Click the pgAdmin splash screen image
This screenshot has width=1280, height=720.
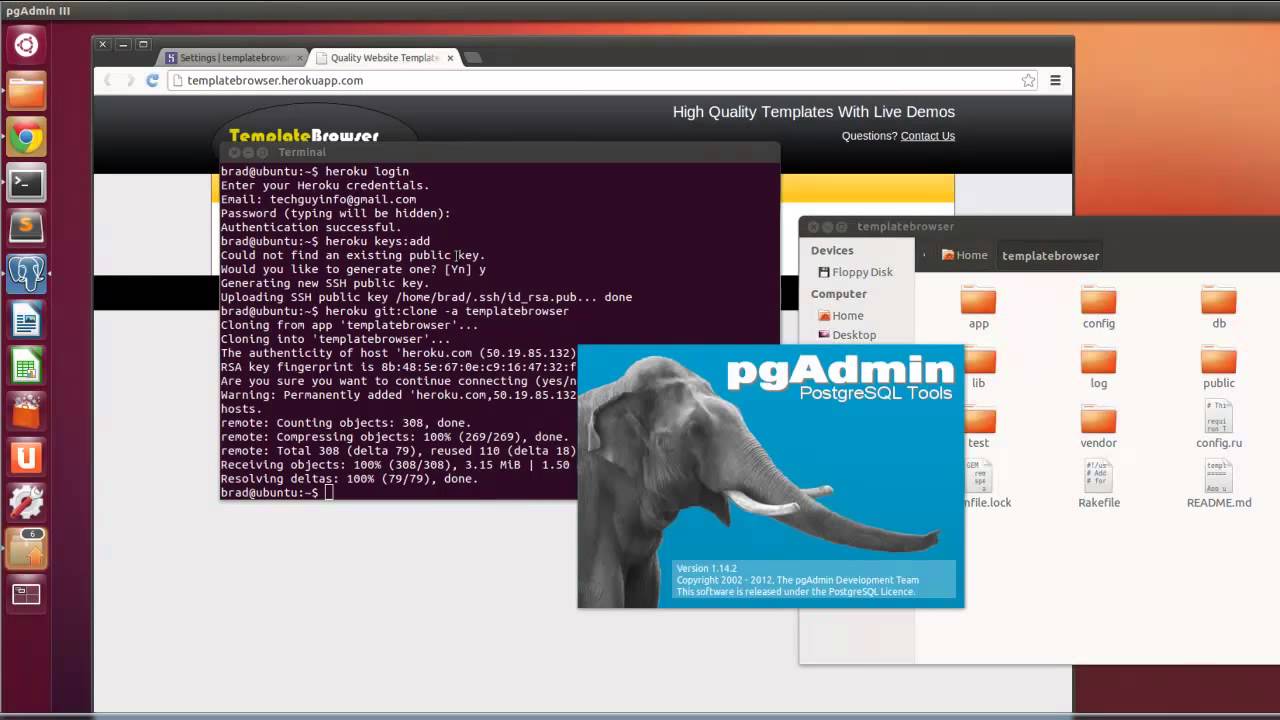770,476
